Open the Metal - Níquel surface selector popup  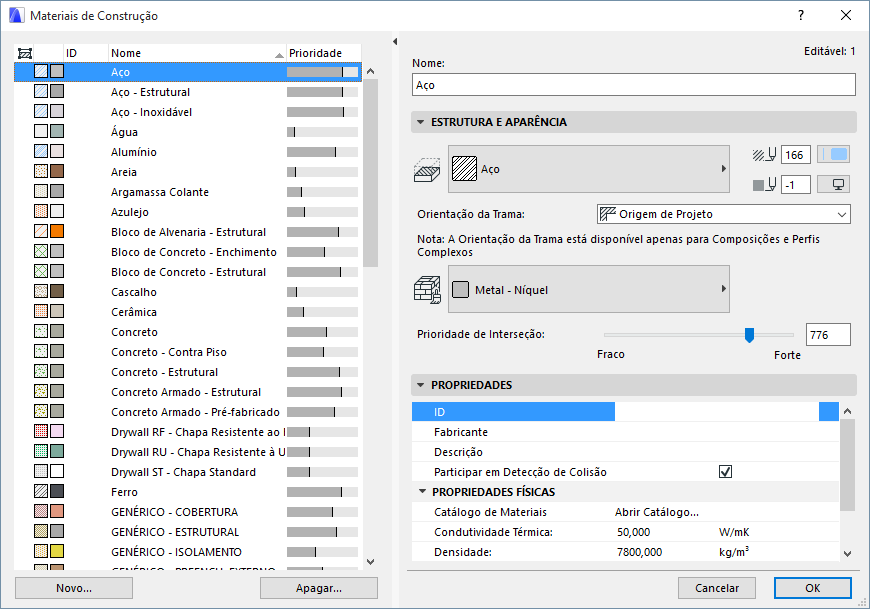(x=589, y=289)
